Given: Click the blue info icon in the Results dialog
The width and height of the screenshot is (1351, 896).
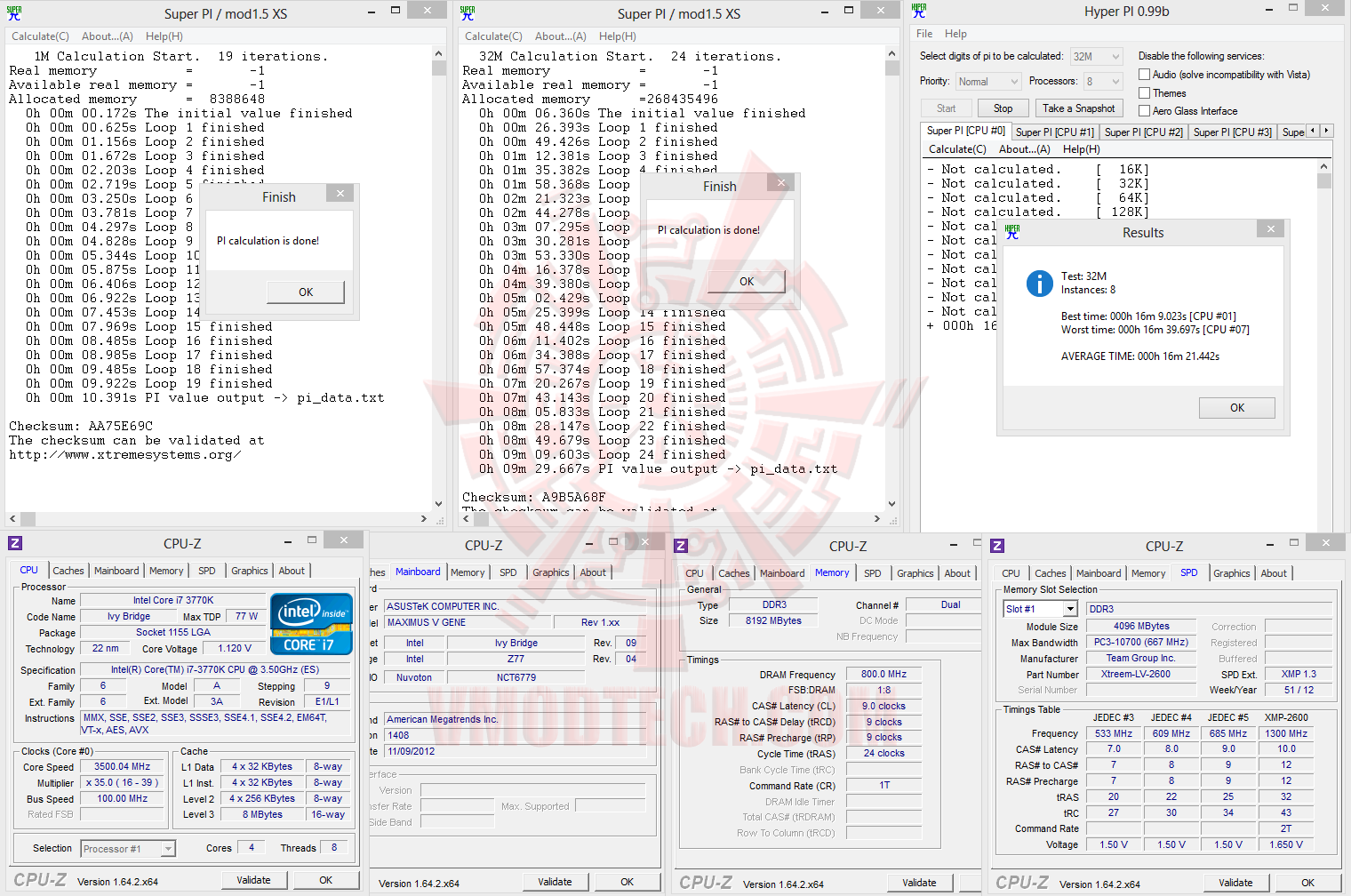Looking at the screenshot, I should pos(1040,283).
